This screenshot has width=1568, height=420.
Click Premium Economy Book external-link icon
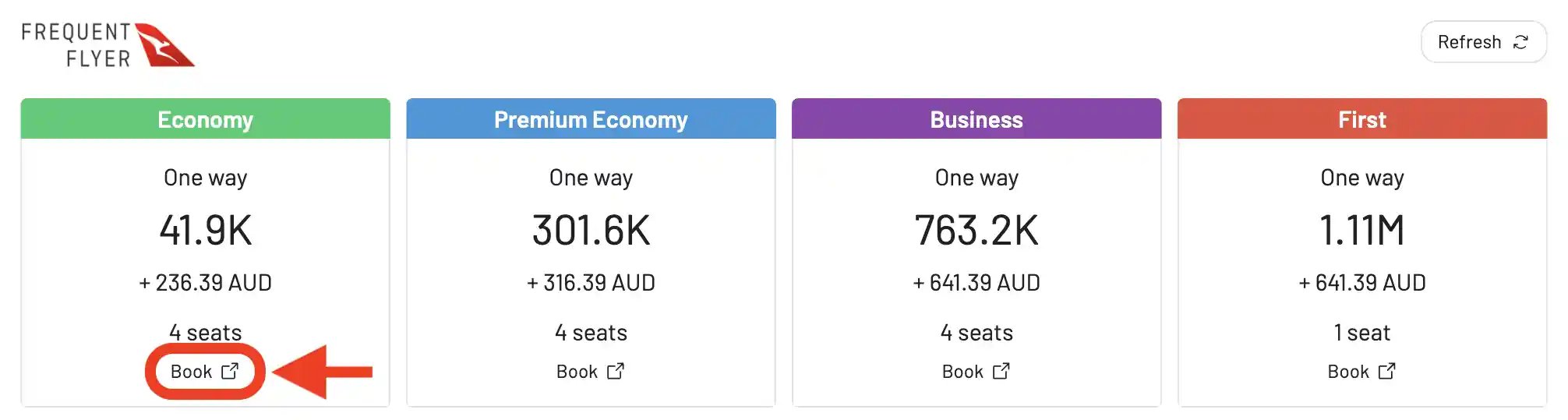coord(616,372)
